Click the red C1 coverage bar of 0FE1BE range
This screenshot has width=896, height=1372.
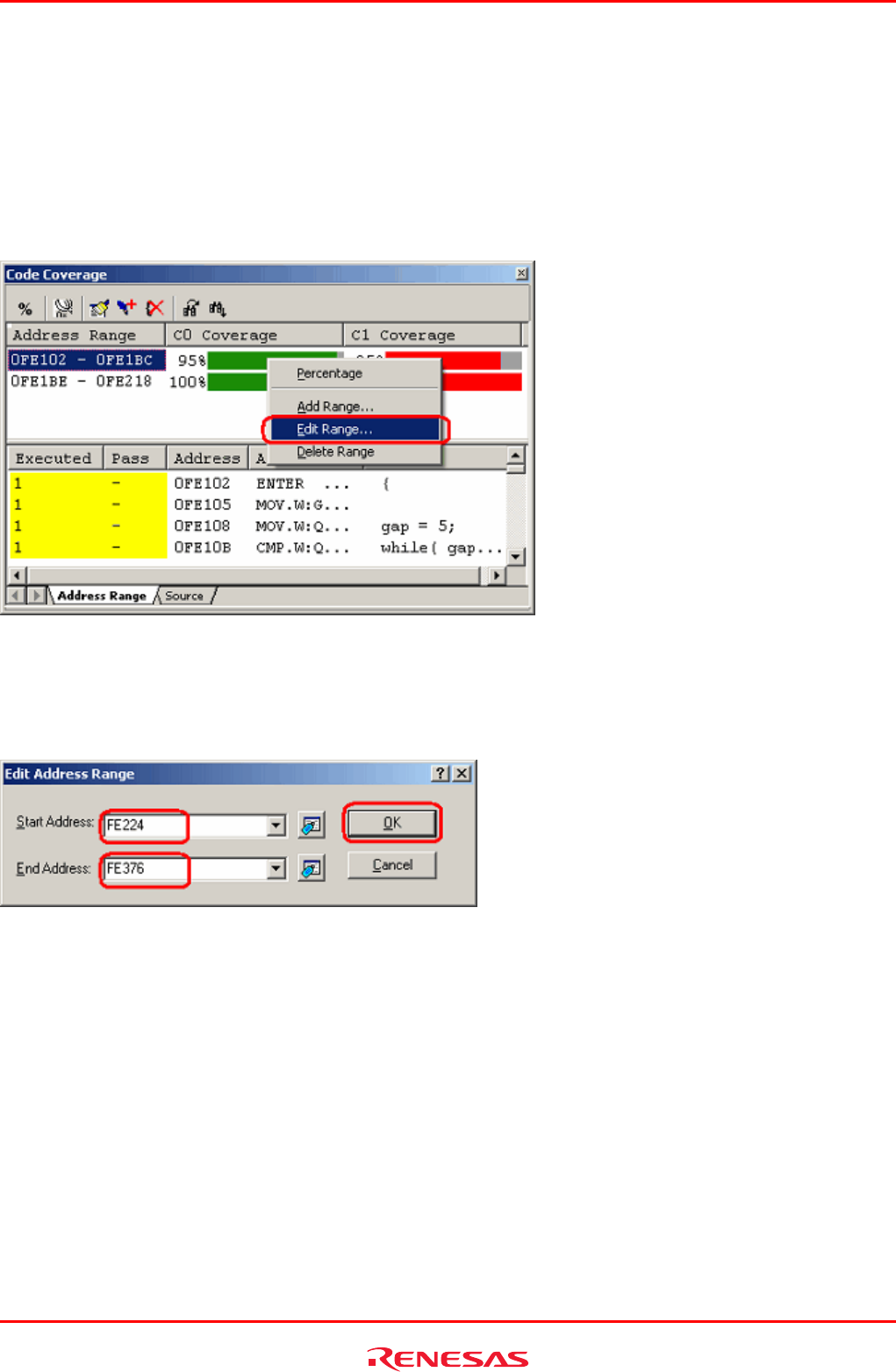(x=481, y=382)
